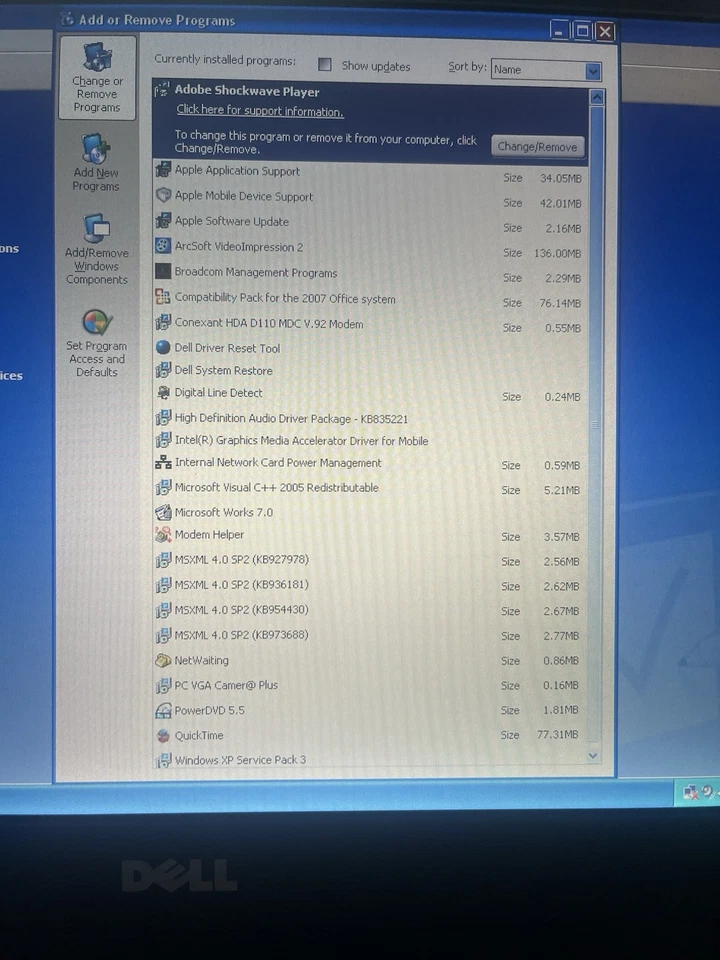This screenshot has height=960, width=720.
Task: Click the Dell System Restore icon
Action: (x=163, y=369)
